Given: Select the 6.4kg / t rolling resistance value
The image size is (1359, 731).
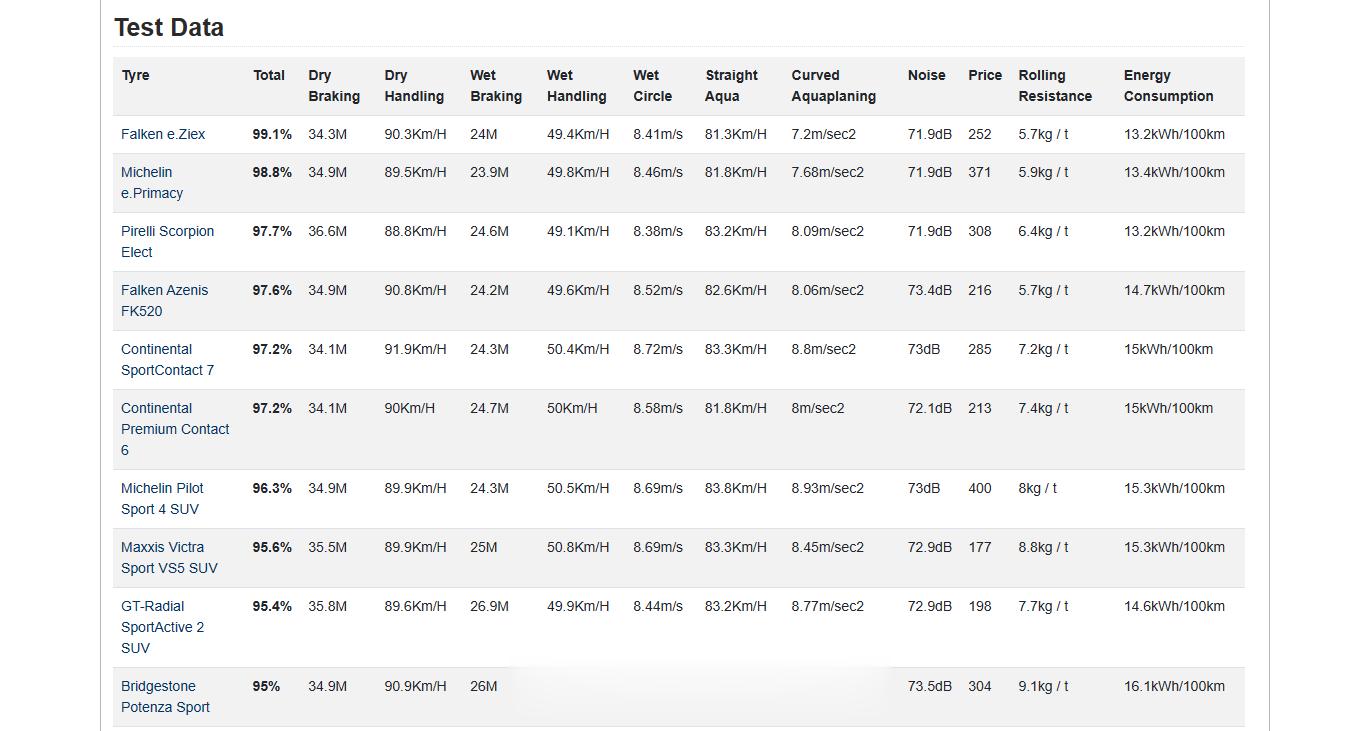Looking at the screenshot, I should click(x=1043, y=231).
